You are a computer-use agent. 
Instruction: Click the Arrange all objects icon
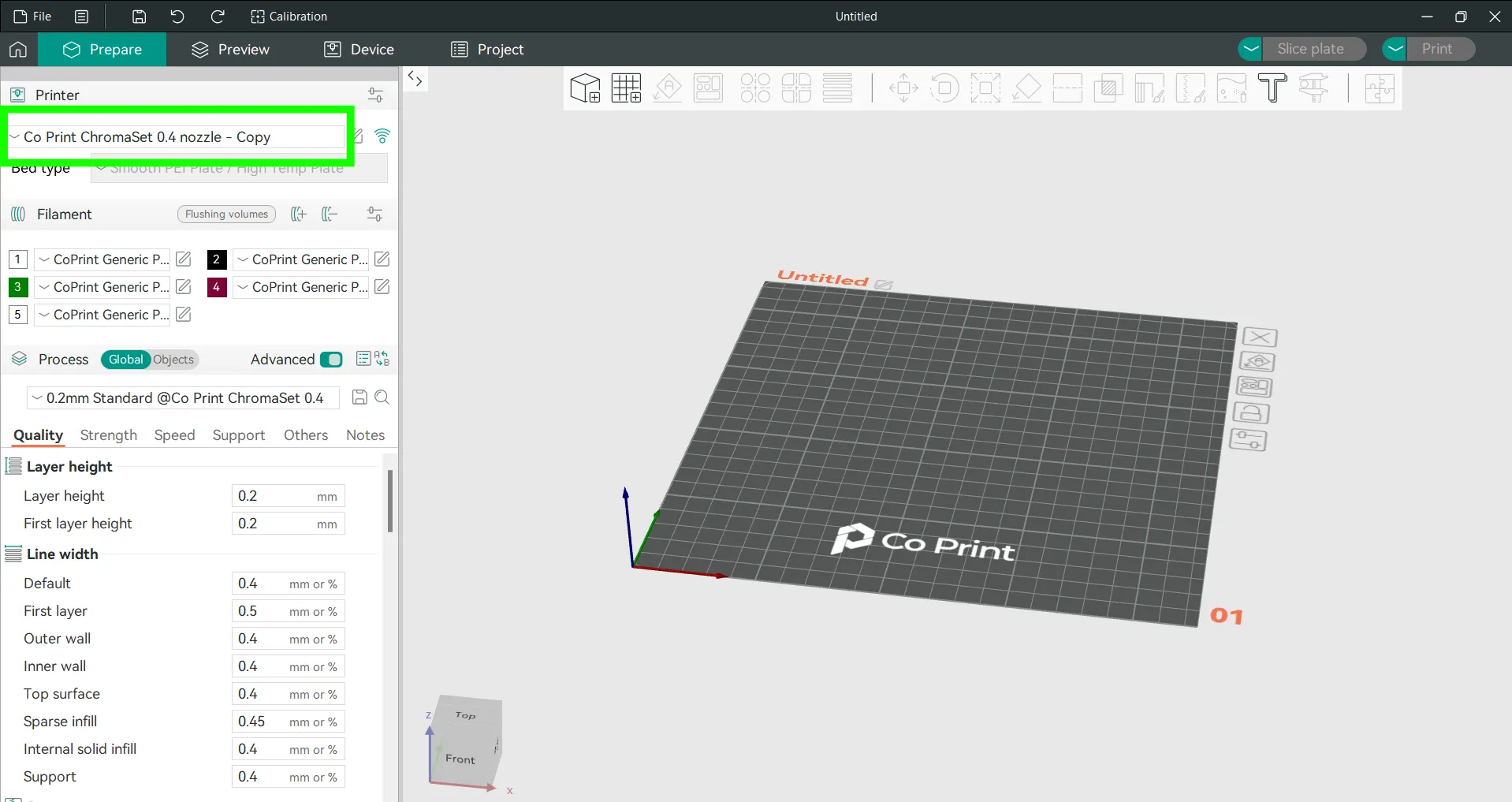[x=709, y=88]
